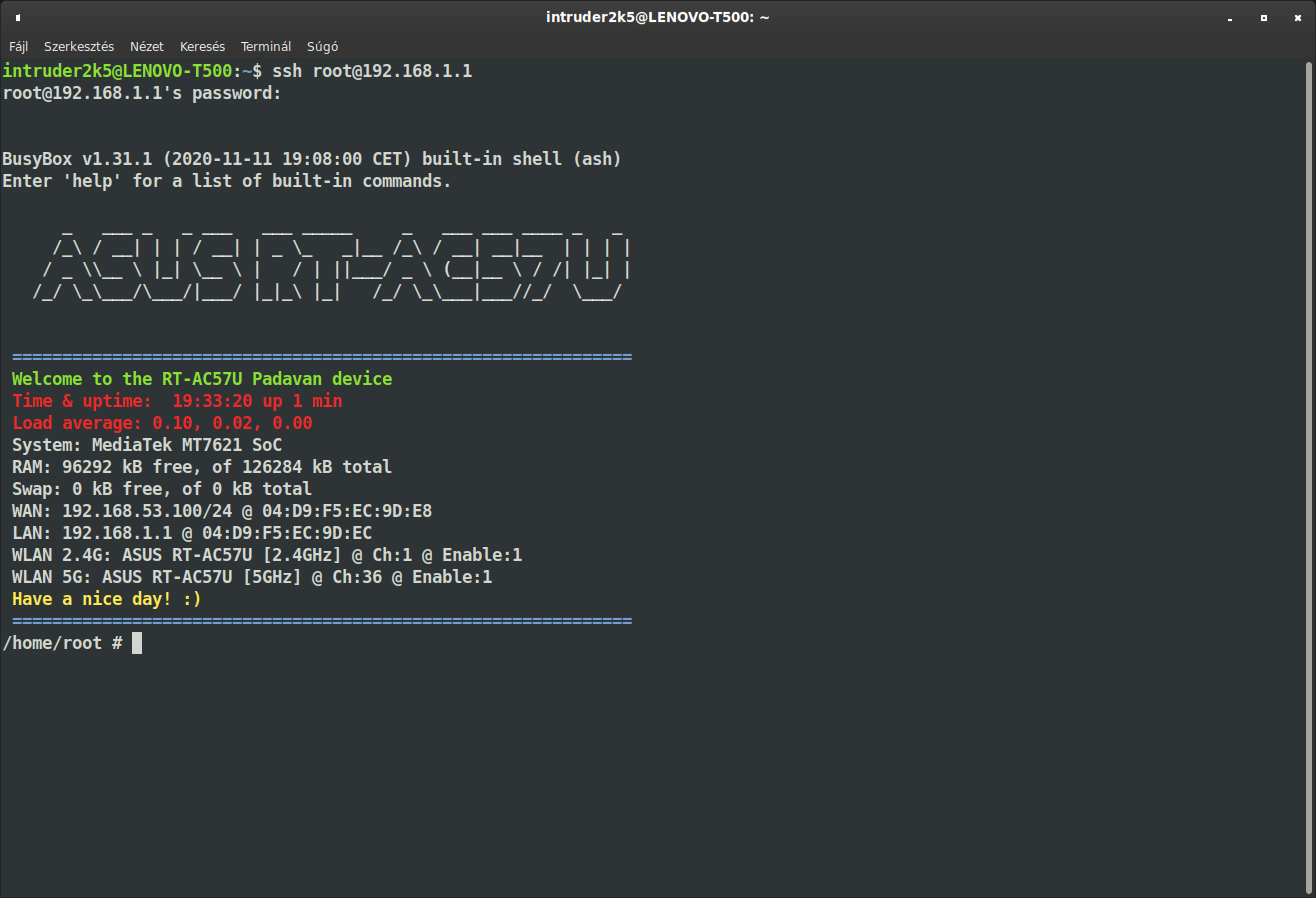Click the WLAN 2.4G line
This screenshot has height=898, width=1316.
pos(267,555)
